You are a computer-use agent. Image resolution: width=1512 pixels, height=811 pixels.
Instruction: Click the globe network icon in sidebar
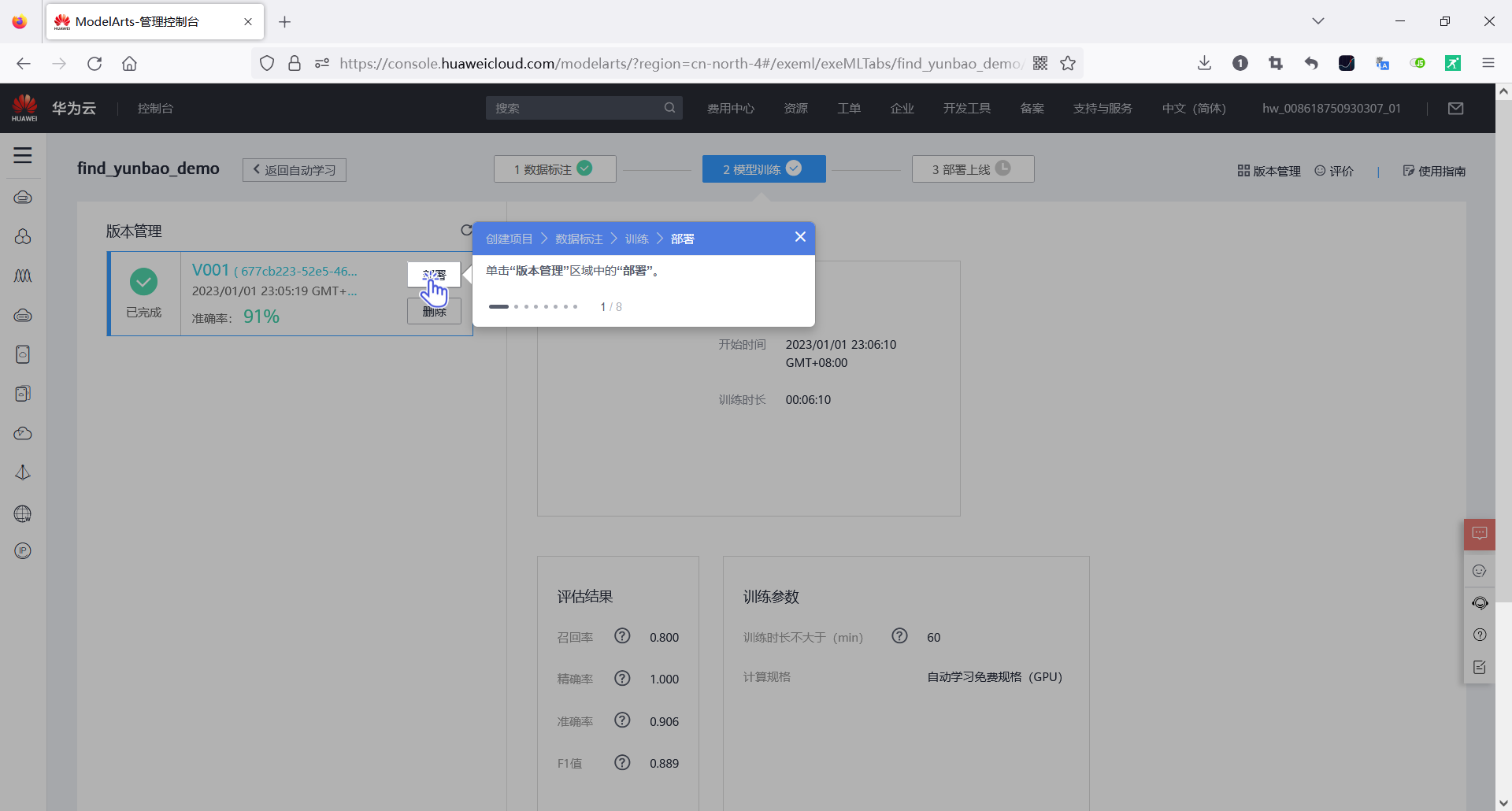tap(23, 513)
